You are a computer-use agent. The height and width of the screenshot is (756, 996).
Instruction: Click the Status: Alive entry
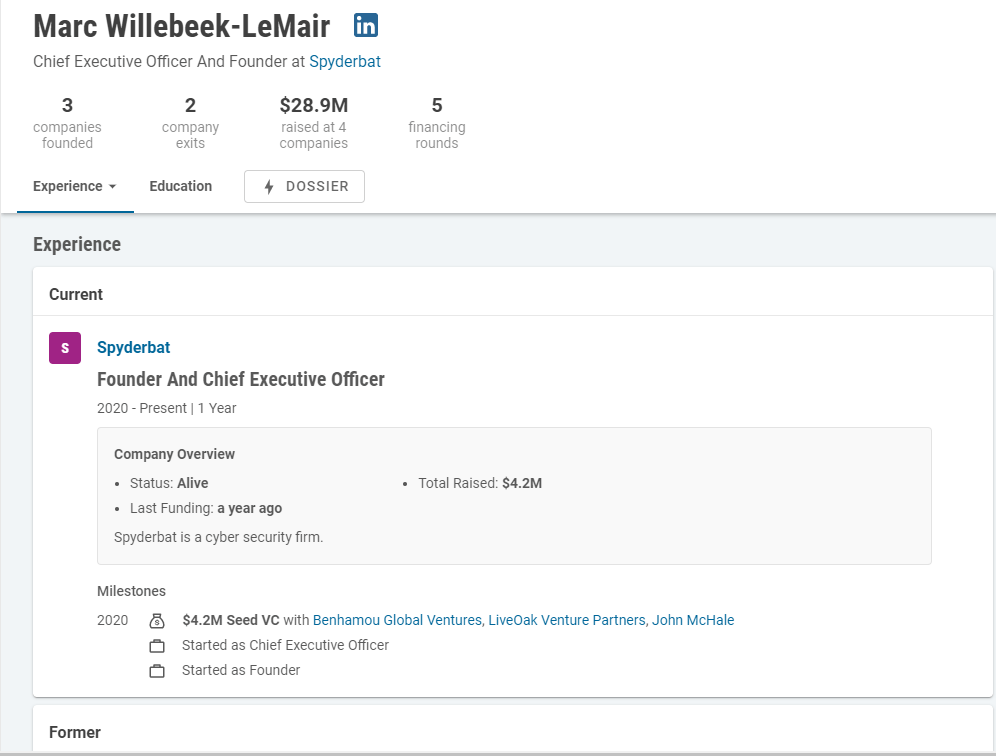[x=169, y=483]
